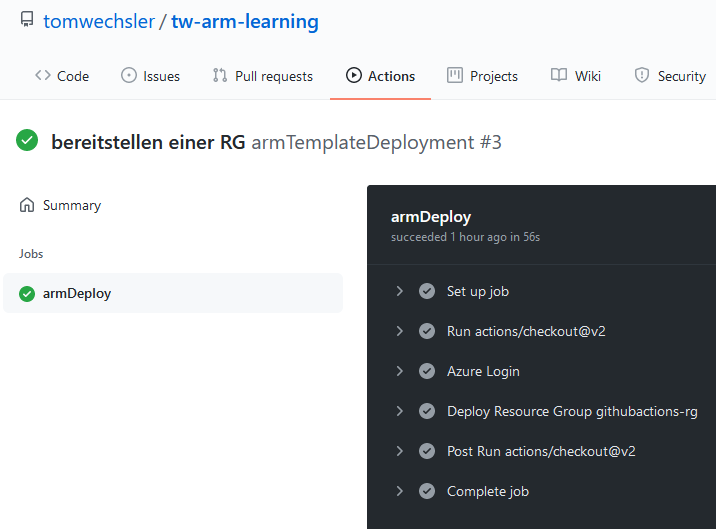Click the Issues circle icon
The image size is (716, 529).
(x=129, y=75)
